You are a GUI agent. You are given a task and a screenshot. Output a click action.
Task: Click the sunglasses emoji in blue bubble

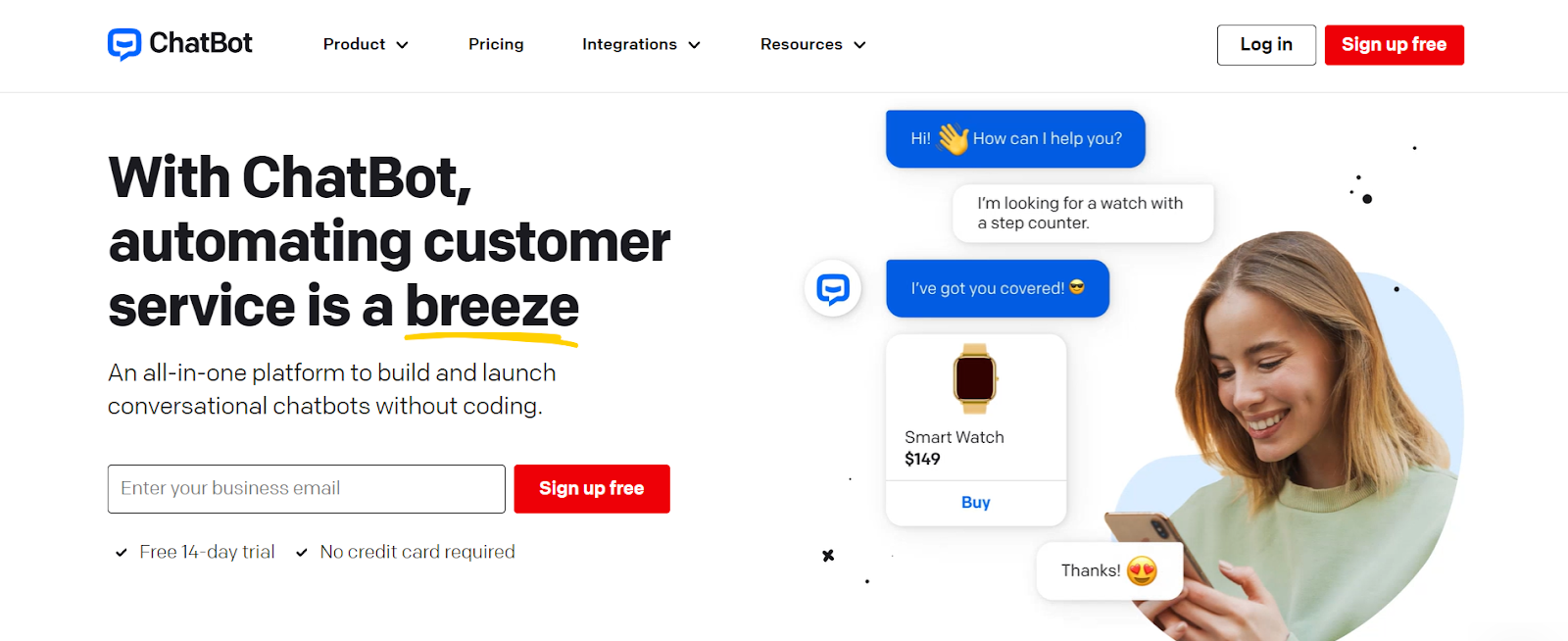click(x=1077, y=287)
